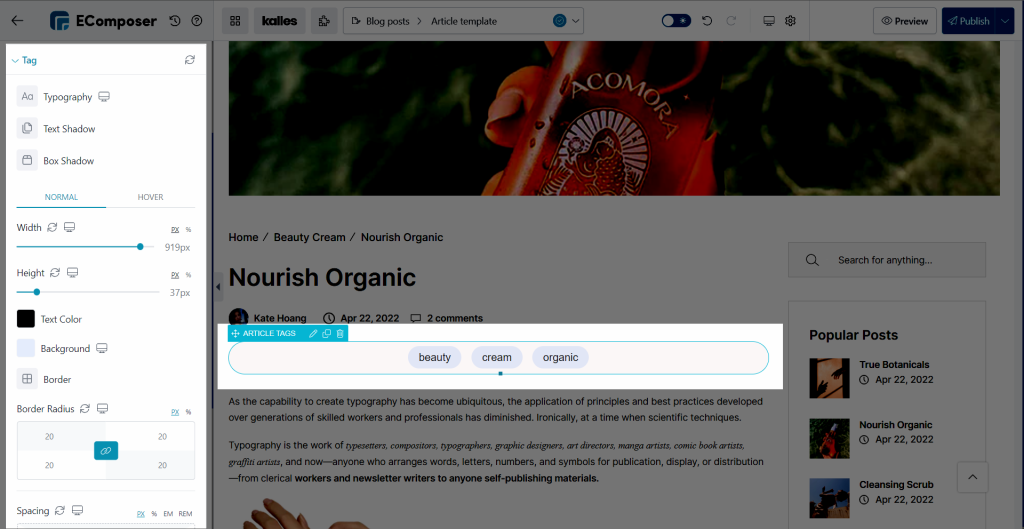Toggle the dark mode switch
This screenshot has width=1024, height=529.
676,21
